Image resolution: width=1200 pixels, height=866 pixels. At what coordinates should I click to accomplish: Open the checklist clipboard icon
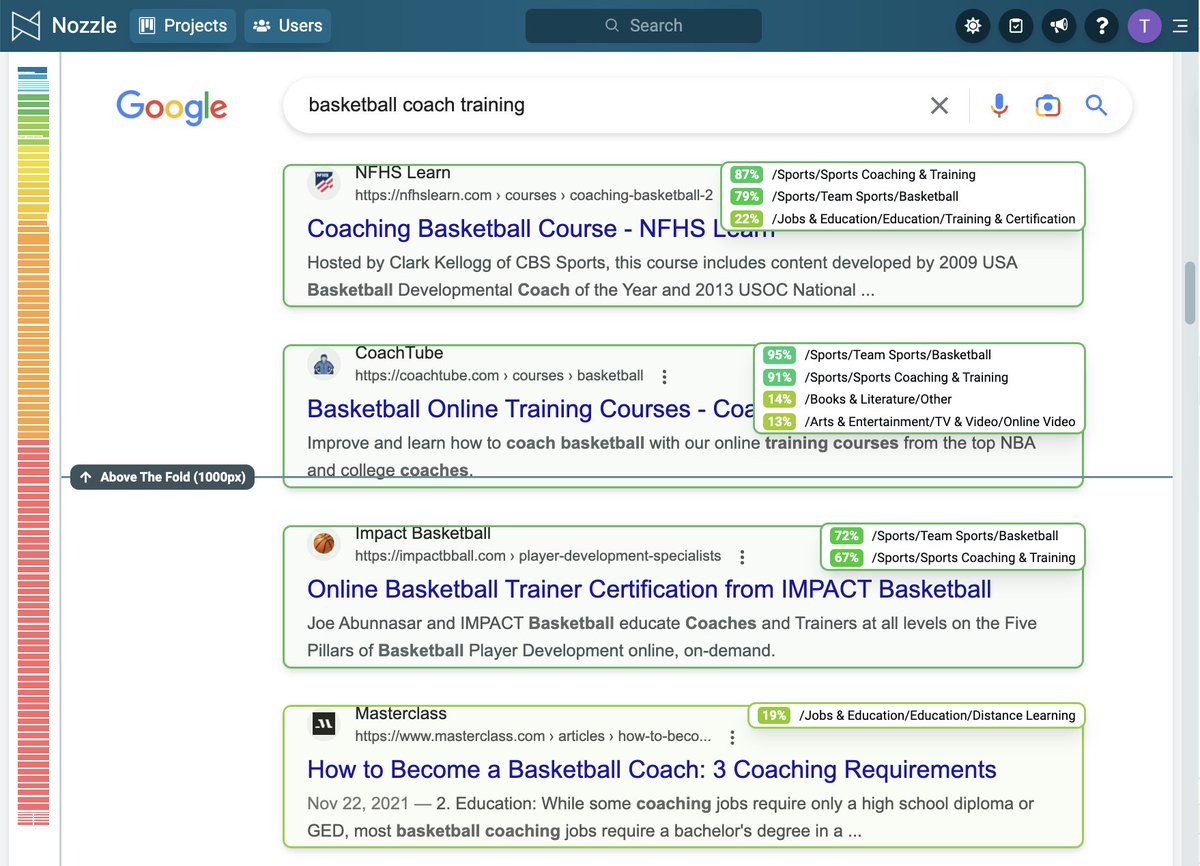coord(1016,26)
